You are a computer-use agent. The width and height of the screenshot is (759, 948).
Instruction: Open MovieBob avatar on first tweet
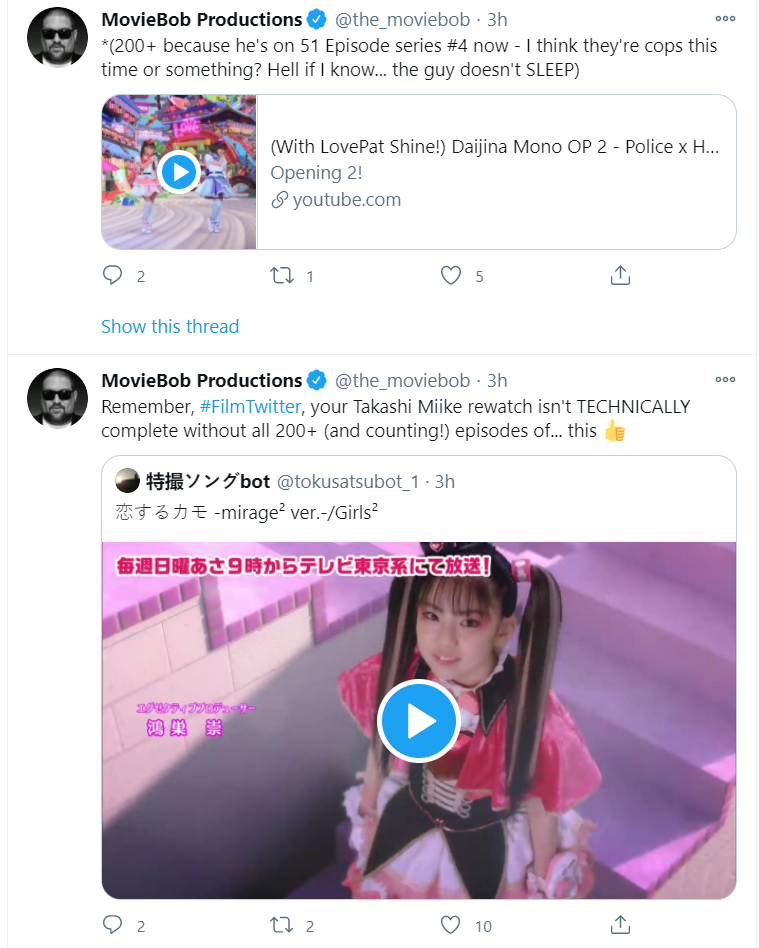coord(57,37)
